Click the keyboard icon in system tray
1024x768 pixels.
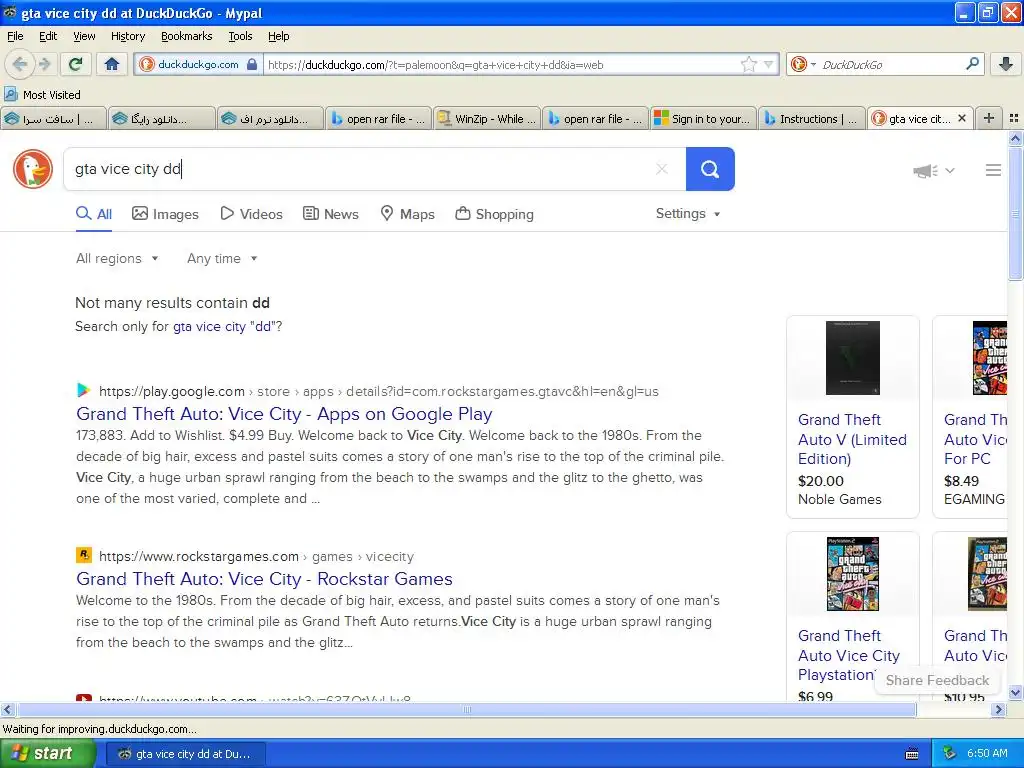912,754
